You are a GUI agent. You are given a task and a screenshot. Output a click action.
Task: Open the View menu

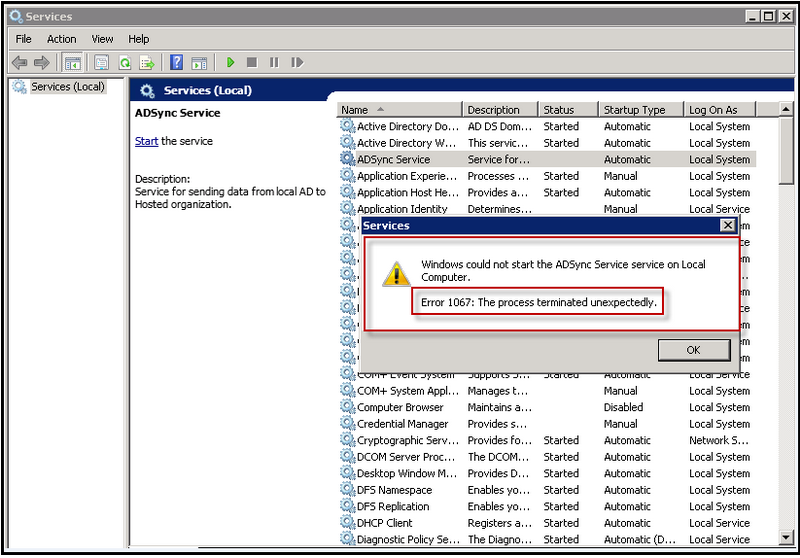pyautogui.click(x=102, y=39)
